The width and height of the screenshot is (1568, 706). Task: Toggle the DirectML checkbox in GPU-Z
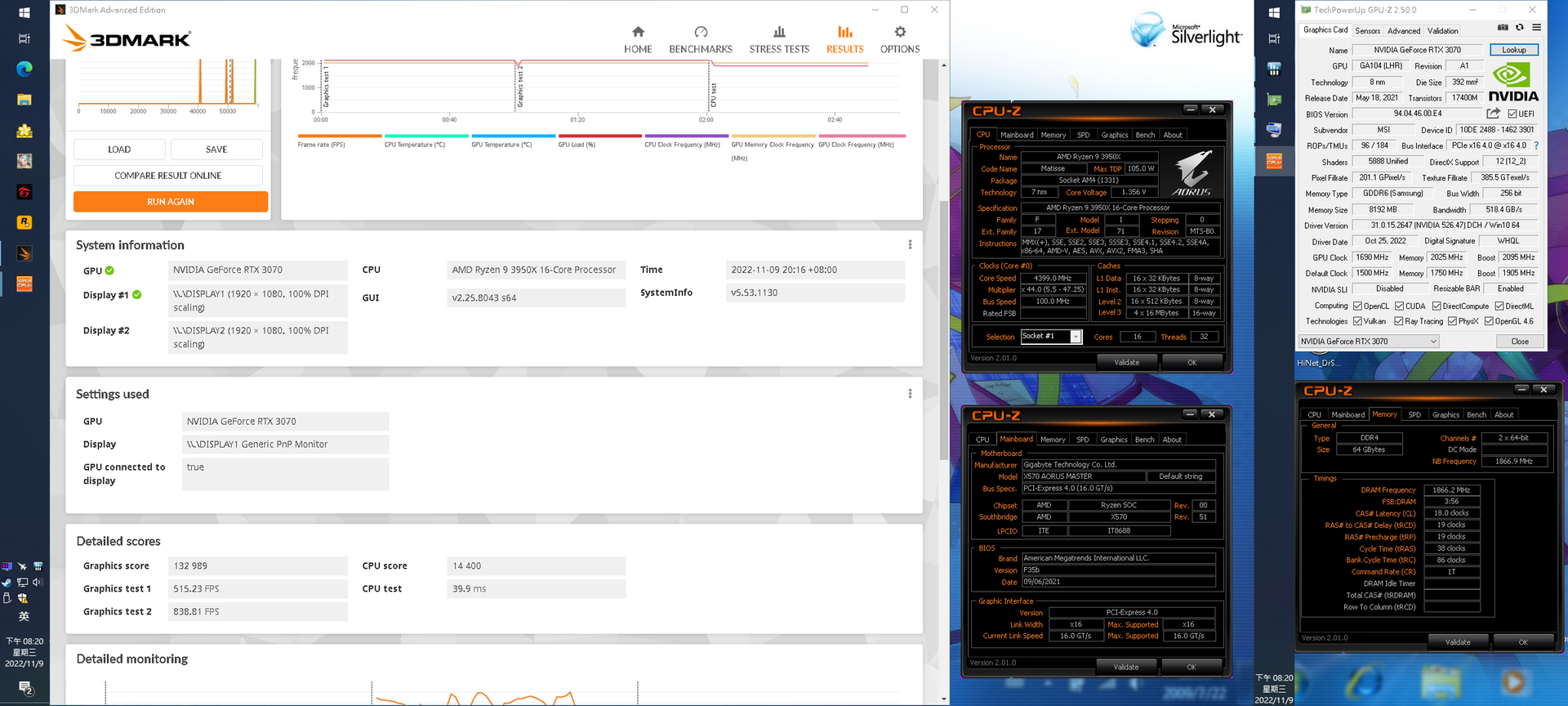(1499, 306)
